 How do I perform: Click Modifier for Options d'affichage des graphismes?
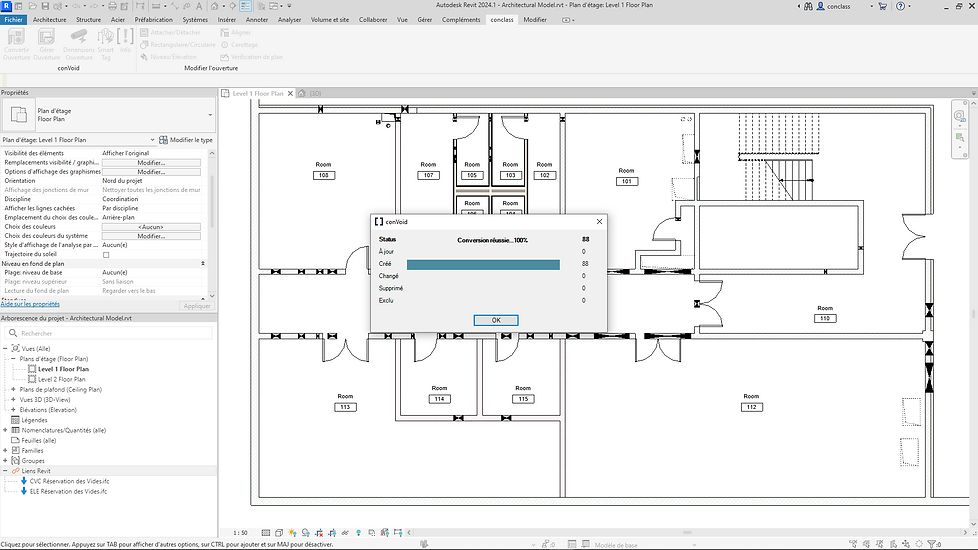coord(152,171)
